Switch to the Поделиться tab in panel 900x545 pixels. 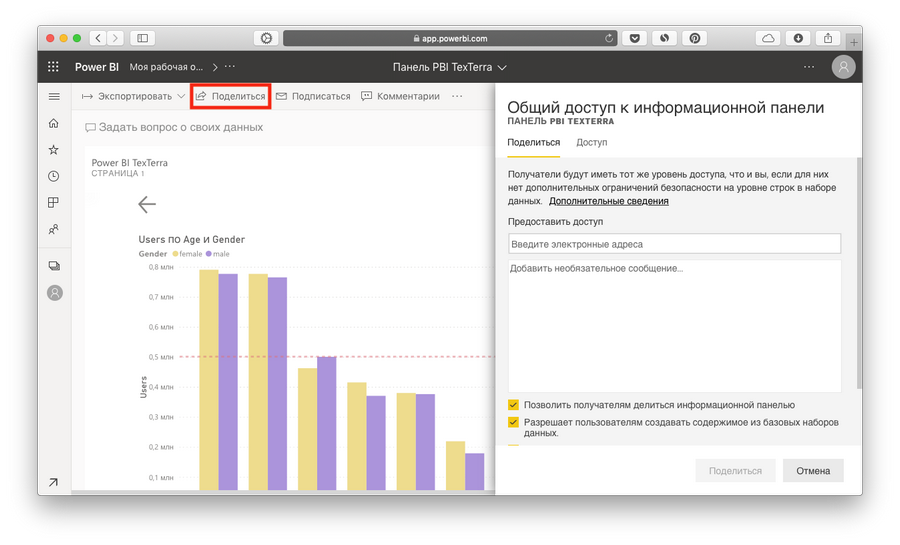click(533, 142)
